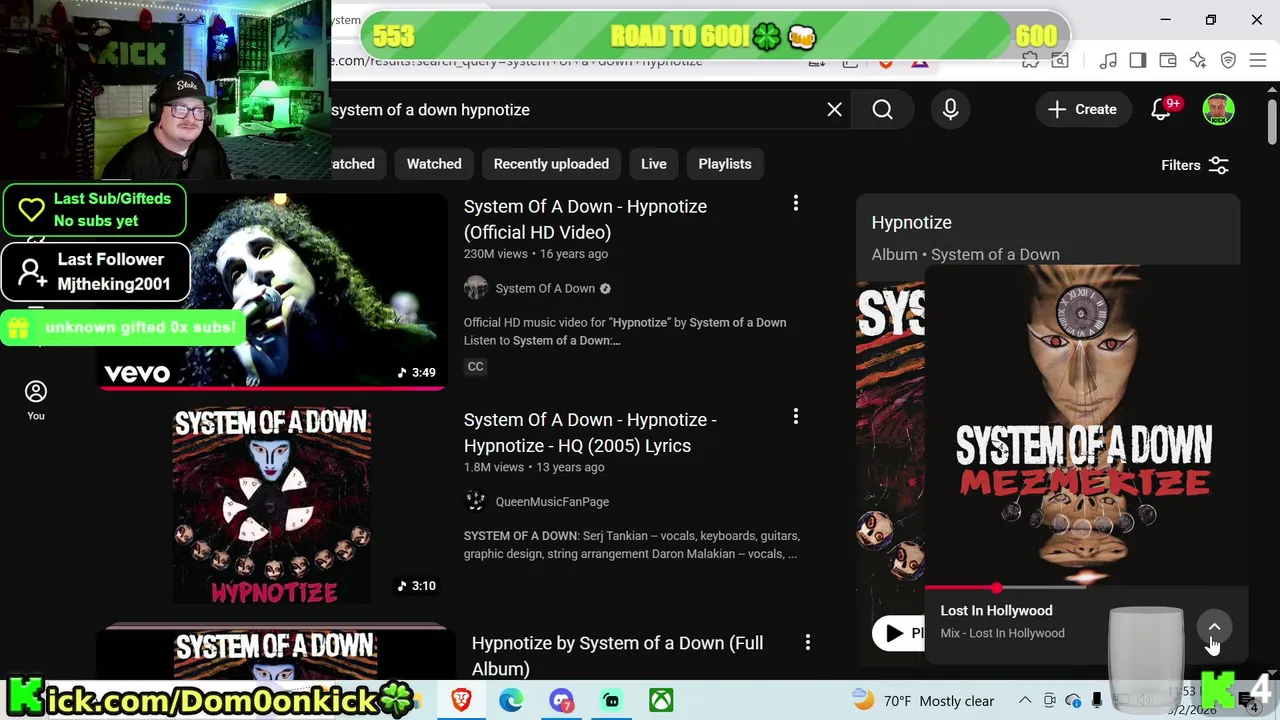Viewport: 1280px width, 720px height.
Task: Click the search field text
Action: click(x=430, y=110)
